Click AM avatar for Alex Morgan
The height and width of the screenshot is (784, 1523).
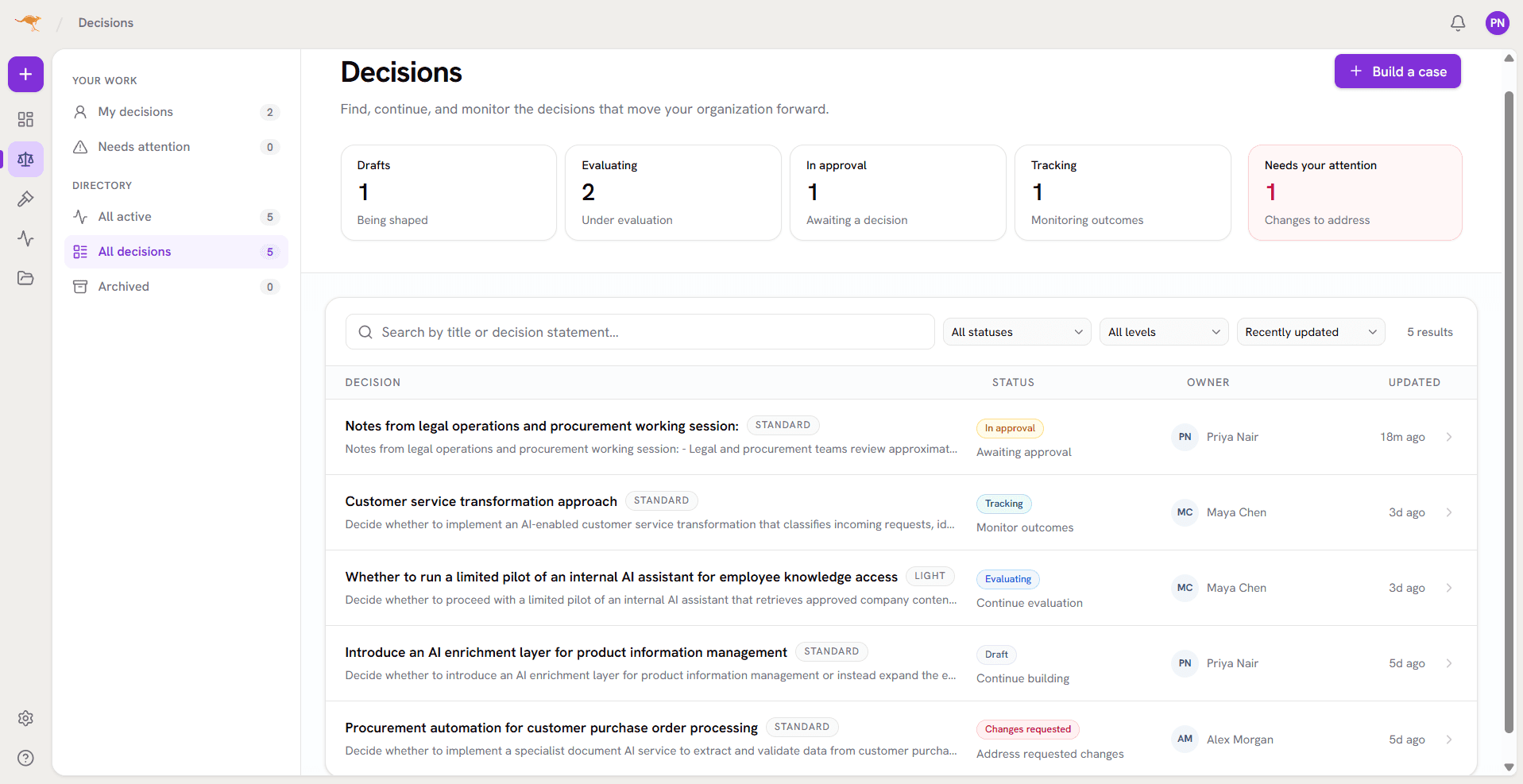click(1185, 739)
